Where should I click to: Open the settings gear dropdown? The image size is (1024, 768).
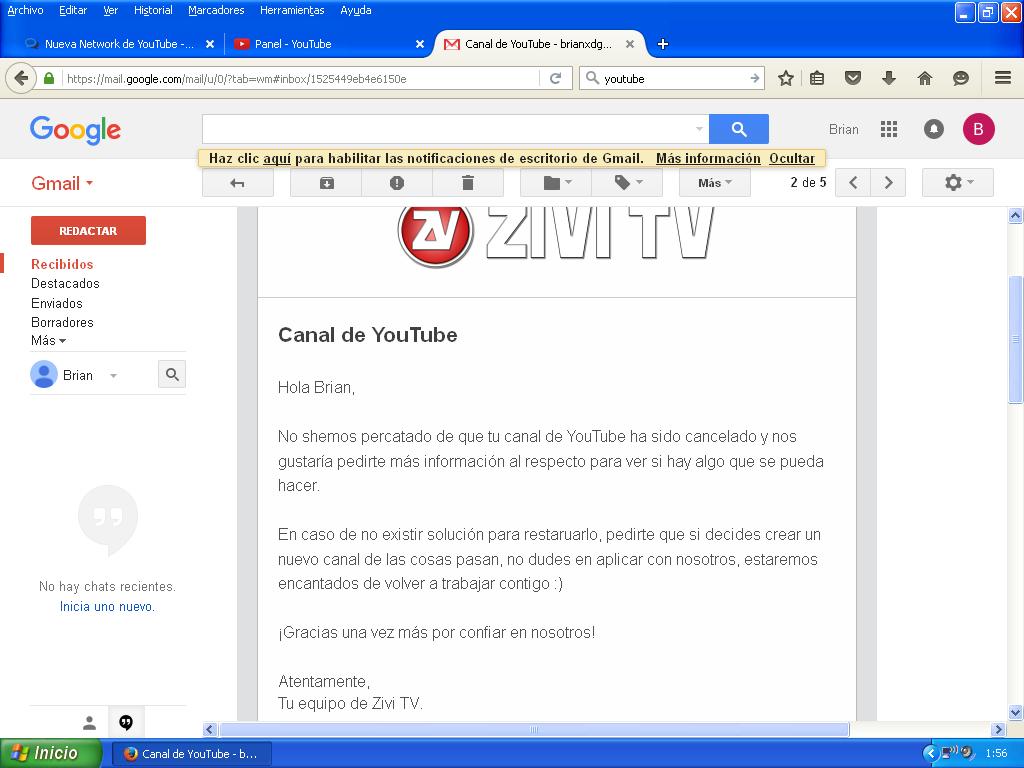tap(956, 183)
